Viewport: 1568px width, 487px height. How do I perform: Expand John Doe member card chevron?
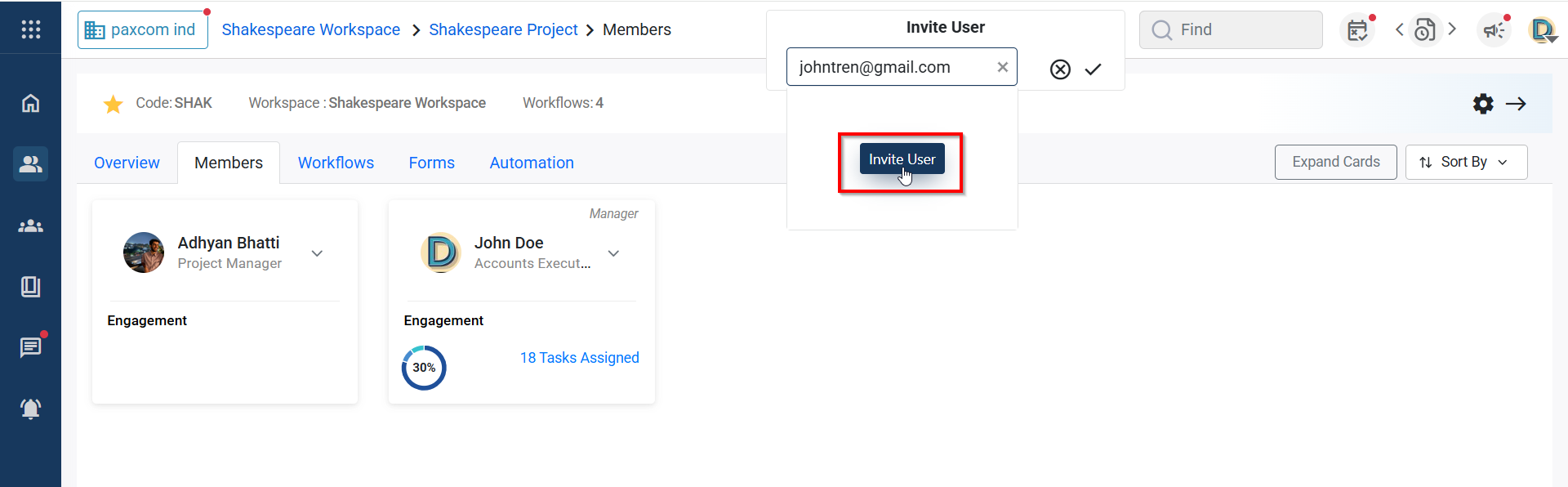[x=613, y=253]
